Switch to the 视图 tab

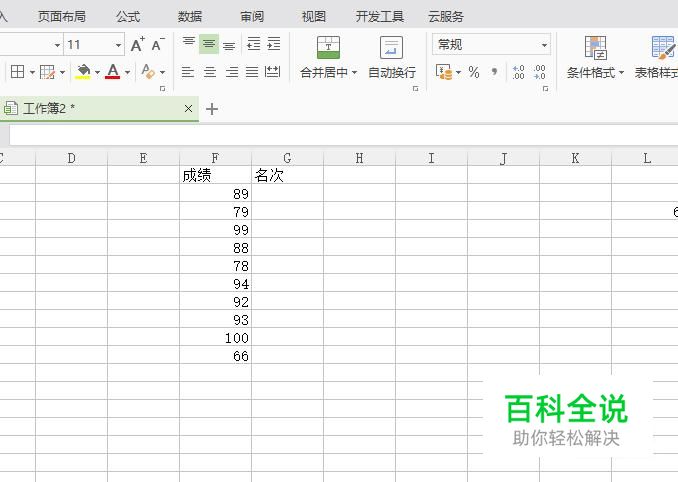pyautogui.click(x=314, y=16)
